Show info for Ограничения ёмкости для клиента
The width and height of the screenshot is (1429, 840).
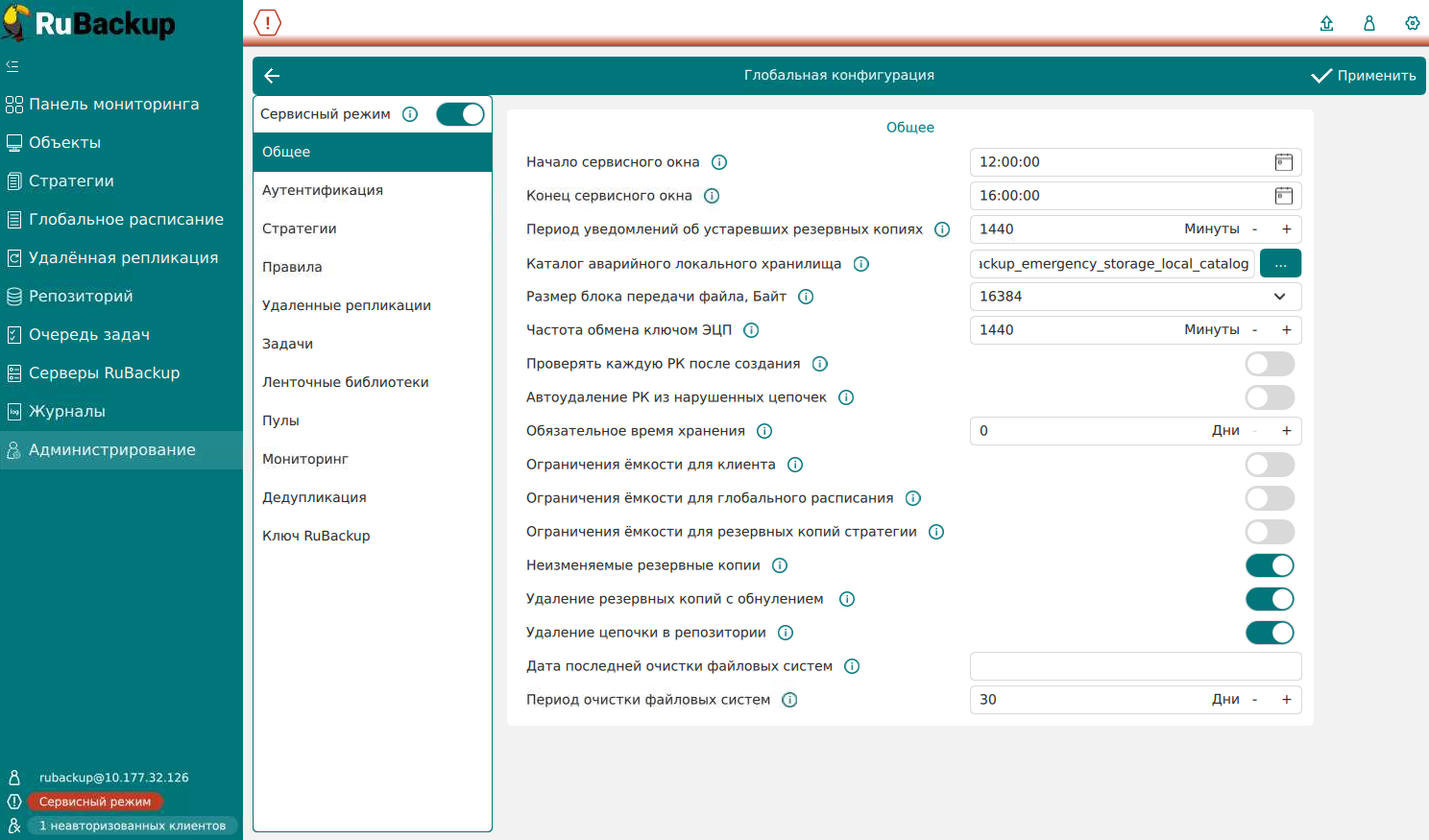pyautogui.click(x=795, y=465)
